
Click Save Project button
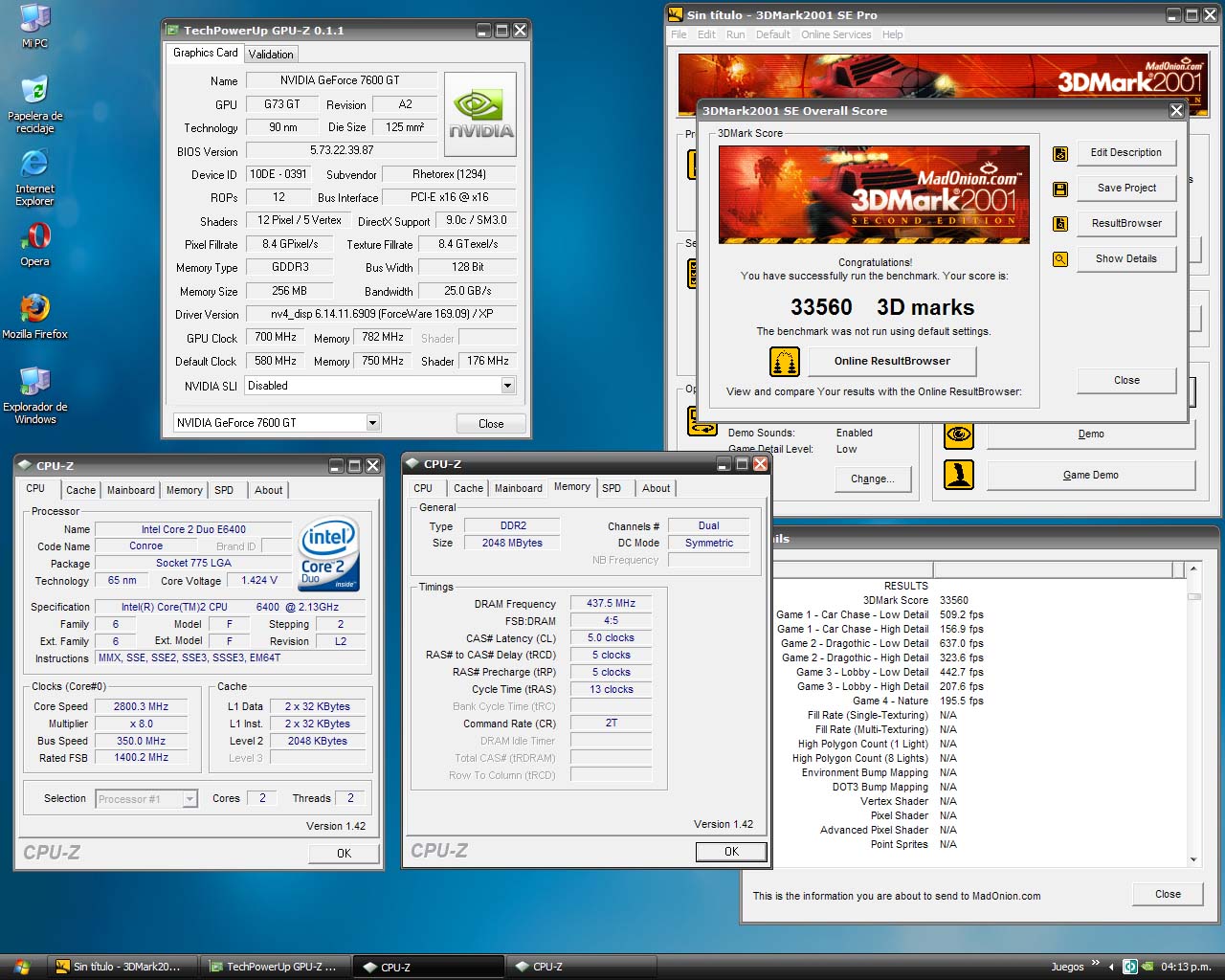click(x=1125, y=189)
